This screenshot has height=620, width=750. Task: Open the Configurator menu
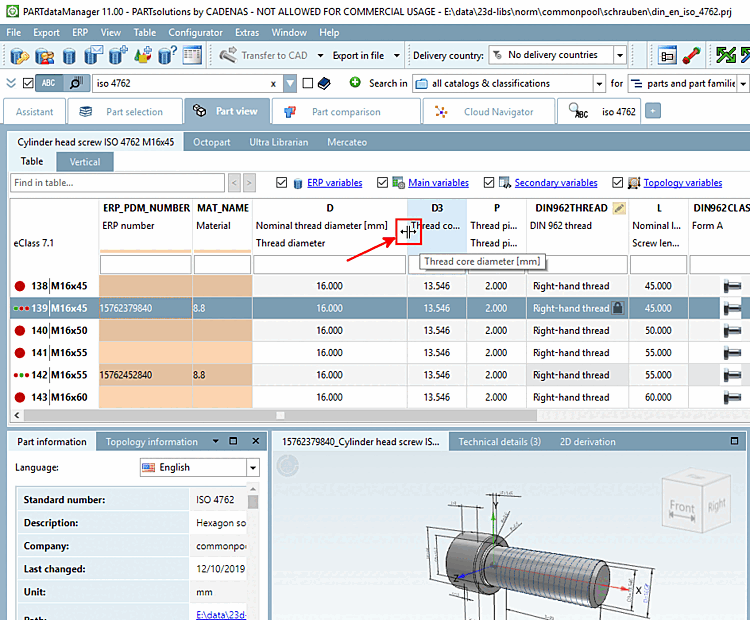point(195,33)
